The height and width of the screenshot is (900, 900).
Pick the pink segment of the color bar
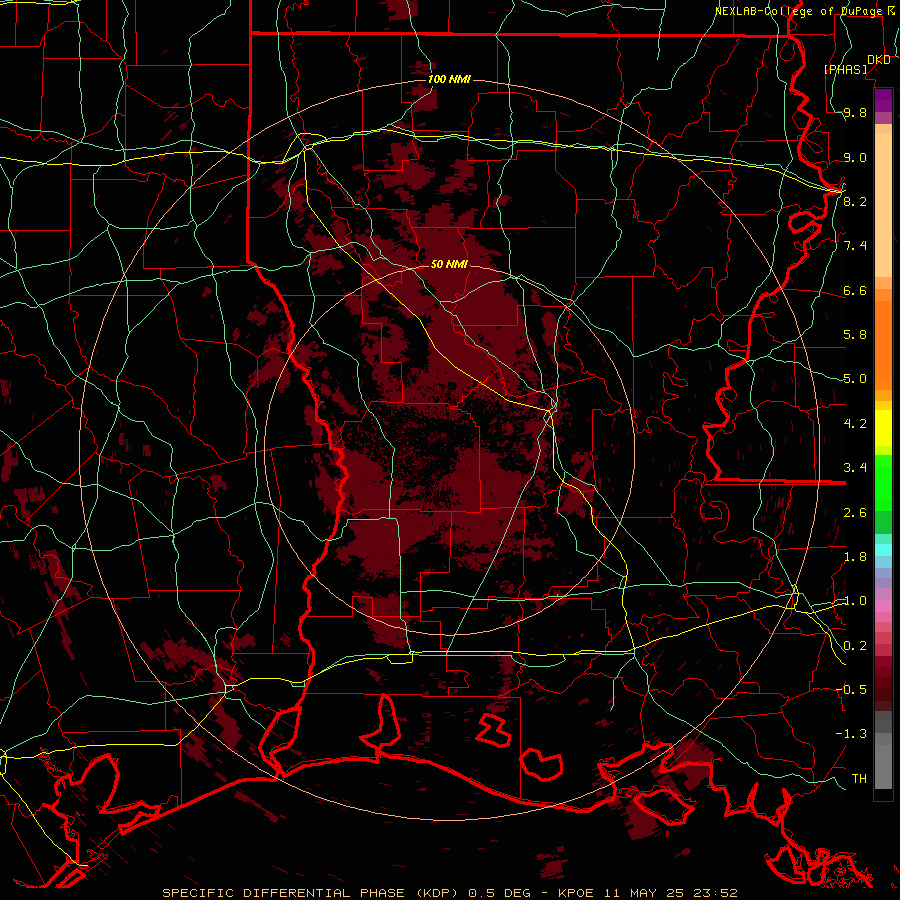(883, 606)
